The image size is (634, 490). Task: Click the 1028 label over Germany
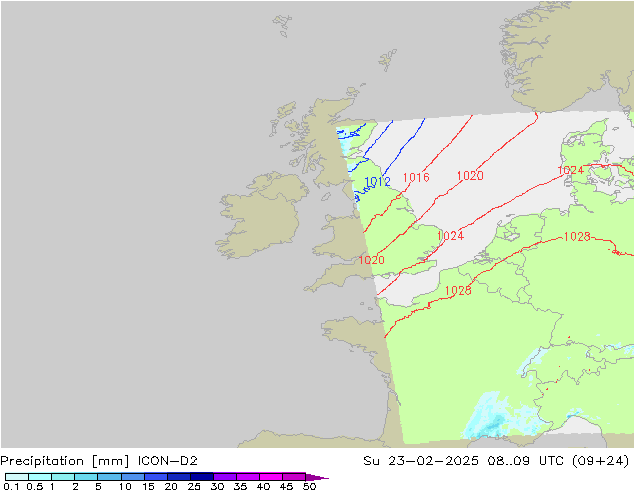577,237
